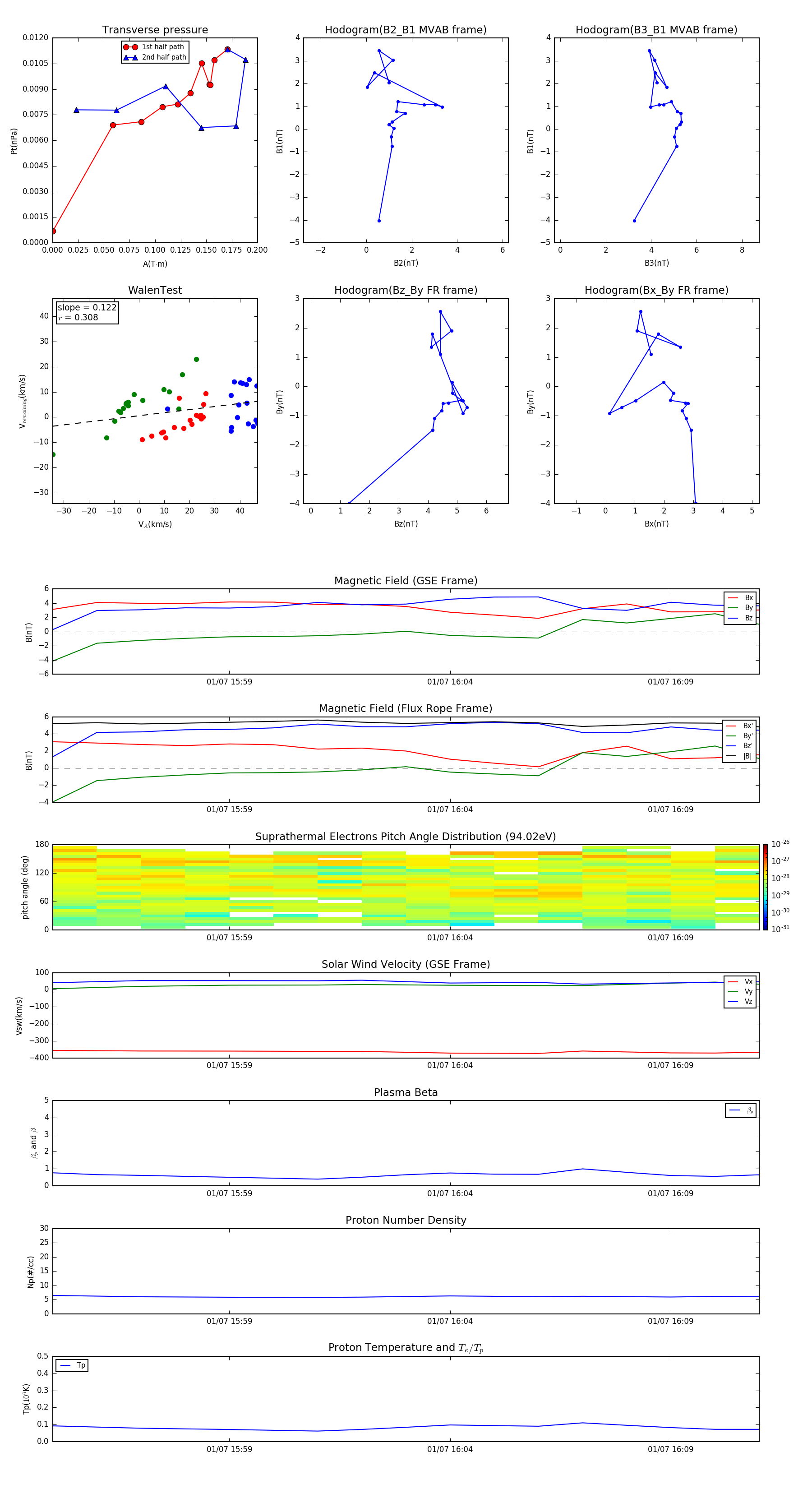812x1489 pixels.
Task: Click 'Solar Wind Velocity (GSE Frame)' title
Action: [406, 965]
